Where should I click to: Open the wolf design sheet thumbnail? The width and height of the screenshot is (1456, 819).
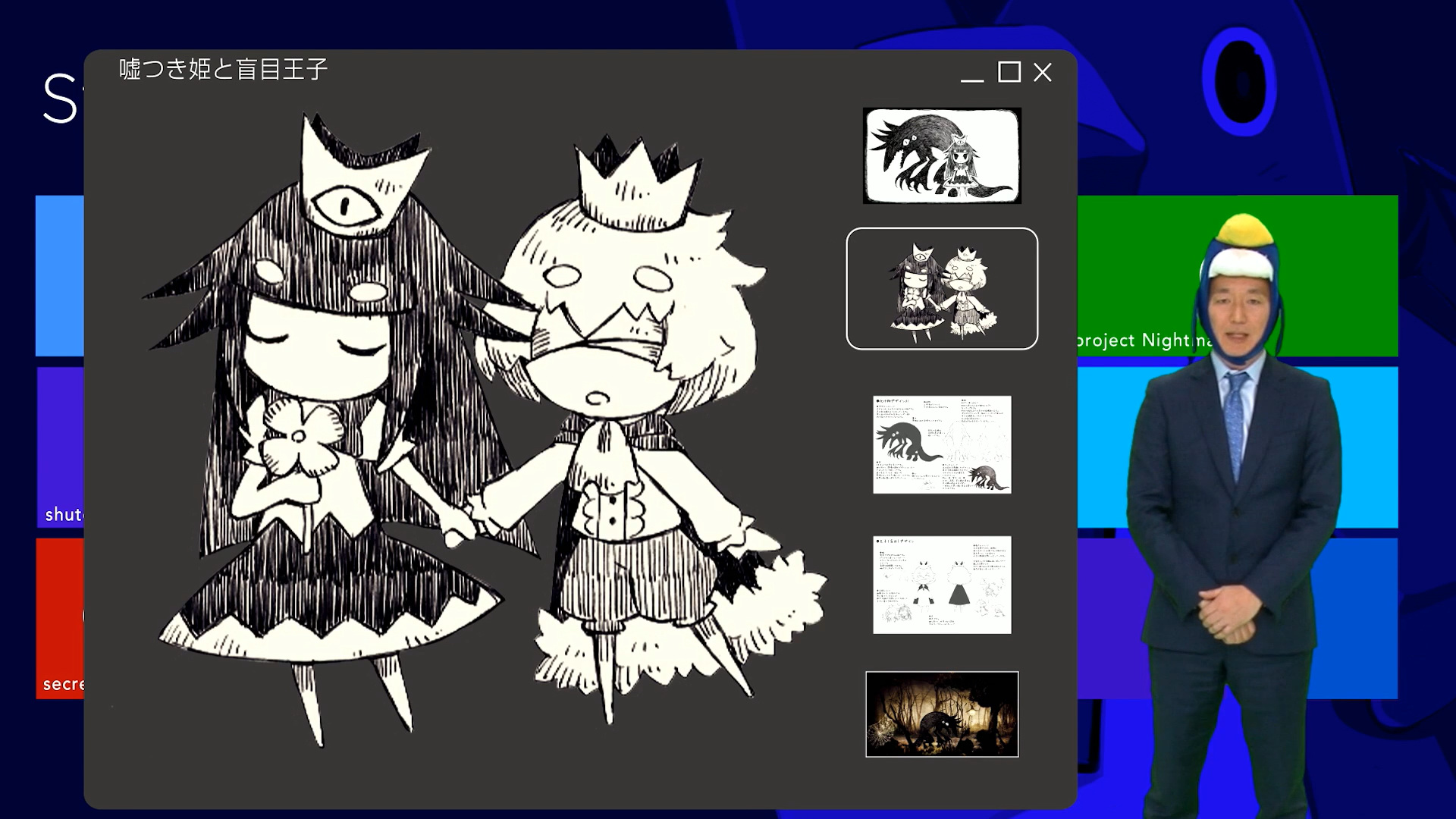pyautogui.click(x=942, y=444)
